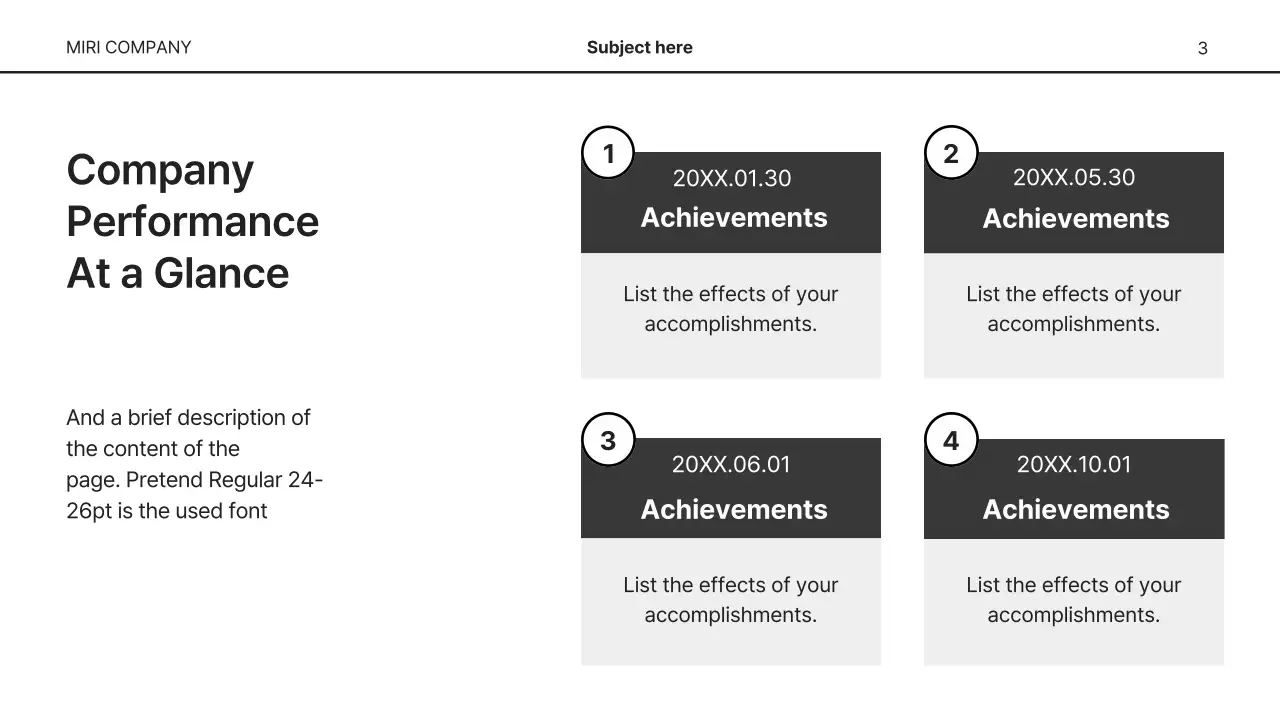Click the number 2 circle badge
Viewport: 1280px width, 720px height.
pyautogui.click(x=950, y=153)
